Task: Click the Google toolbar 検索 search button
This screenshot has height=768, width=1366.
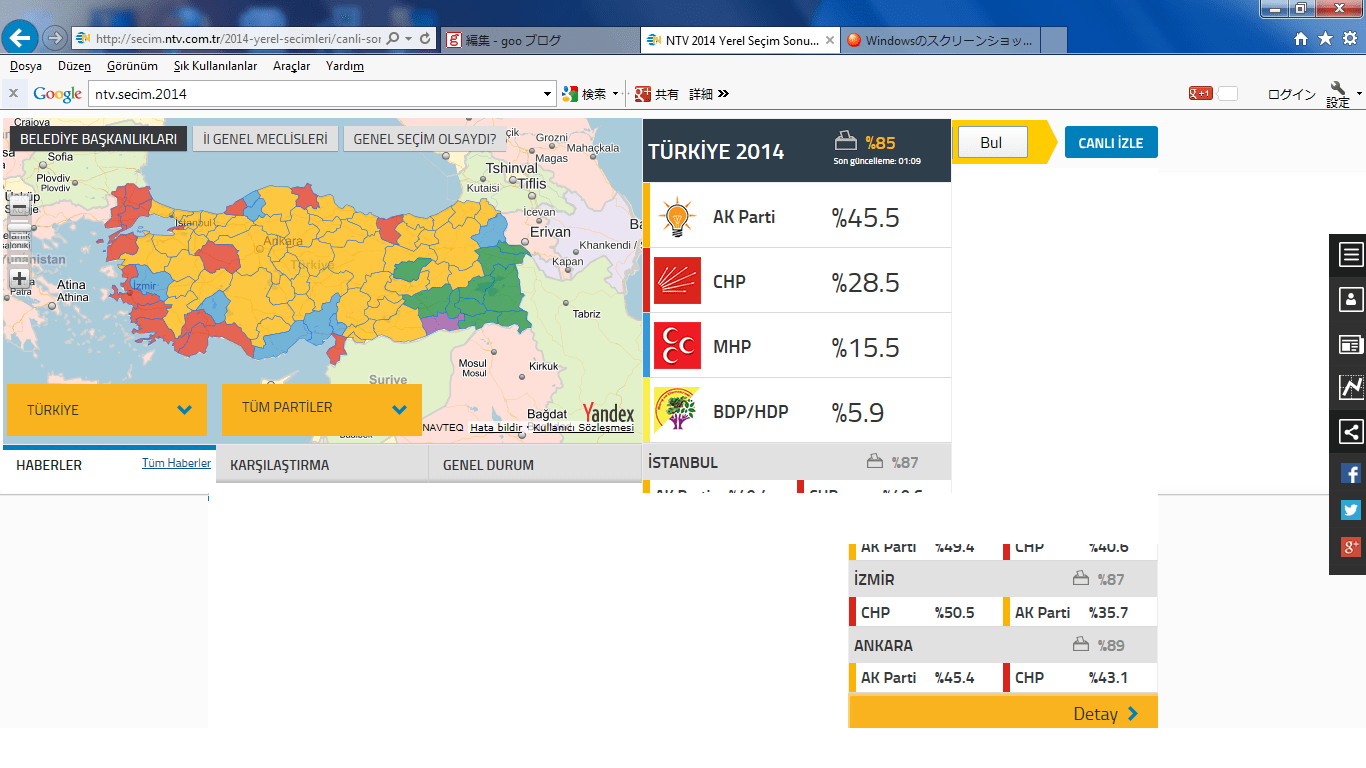Action: (584, 94)
